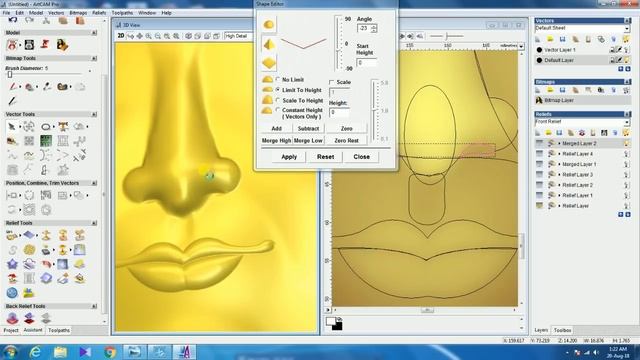
Task: Click the black-and-white face icon in Model section
Action: tap(29, 44)
